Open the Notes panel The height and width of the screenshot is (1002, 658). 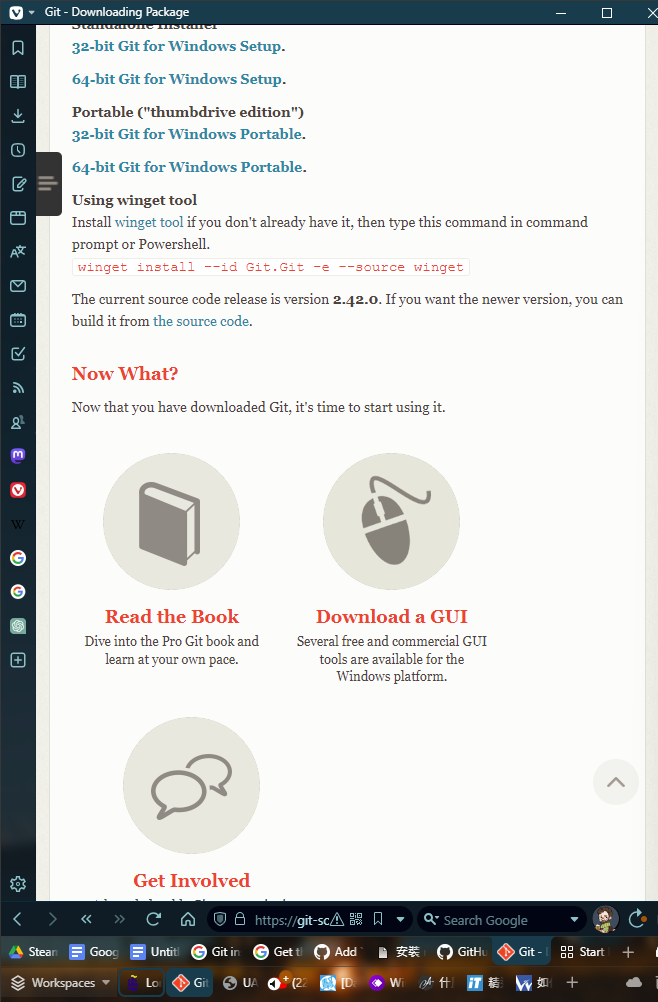[x=18, y=184]
